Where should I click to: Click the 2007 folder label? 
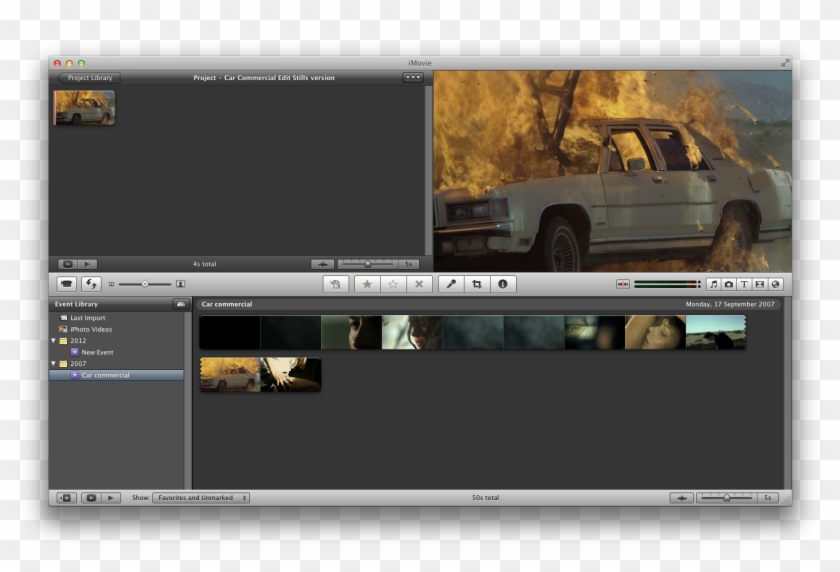pyautogui.click(x=78, y=364)
